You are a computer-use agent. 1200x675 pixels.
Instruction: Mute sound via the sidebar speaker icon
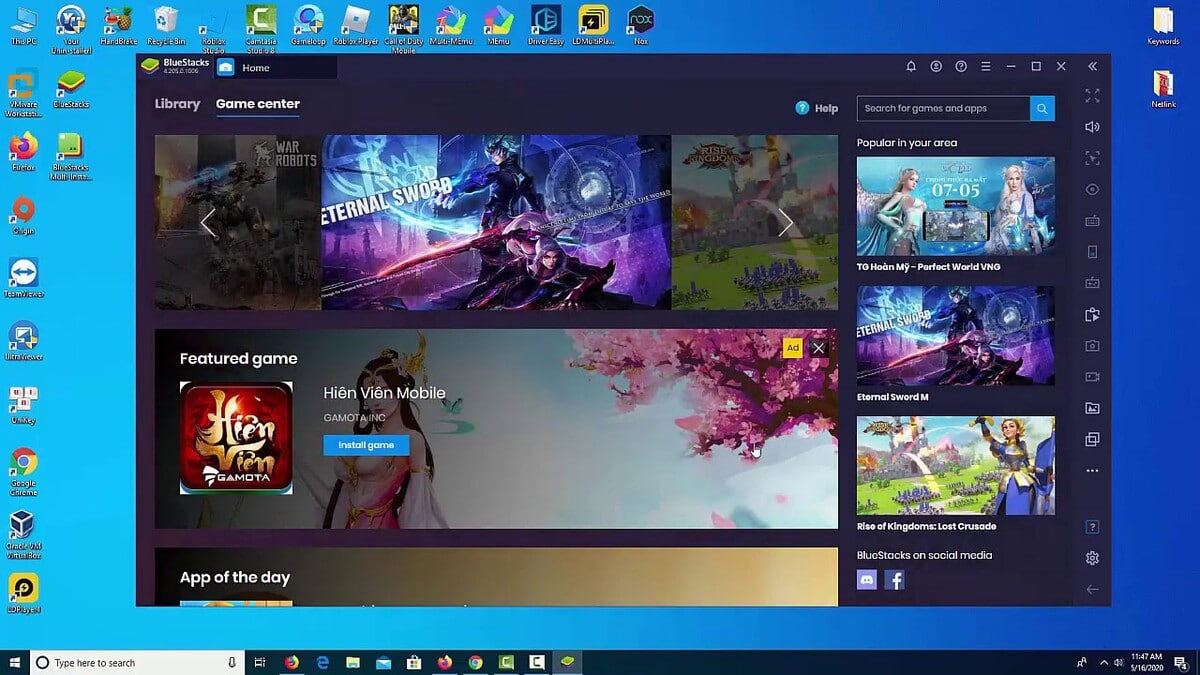(1092, 126)
